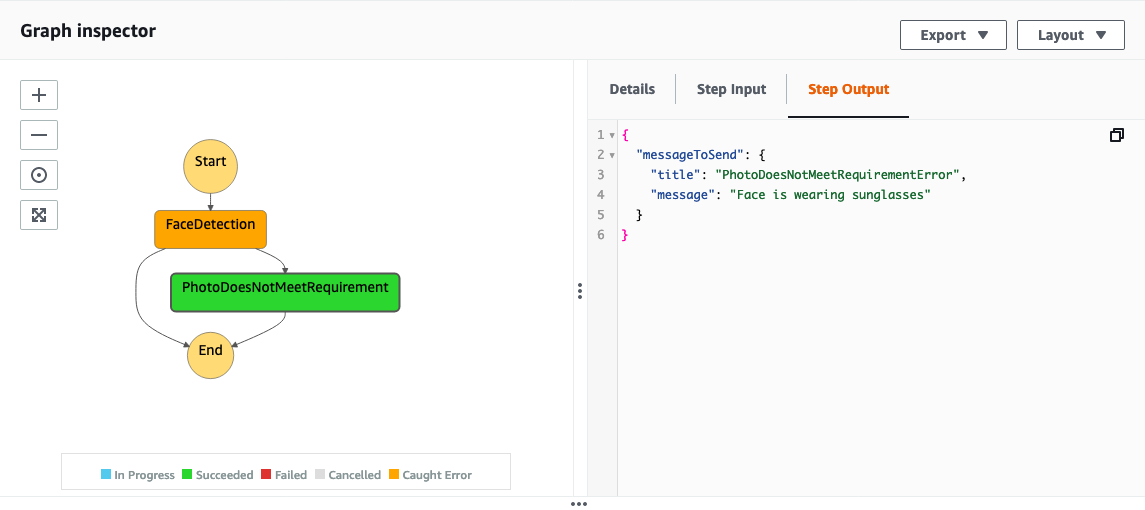Select the FaceDetection state node

click(x=210, y=229)
